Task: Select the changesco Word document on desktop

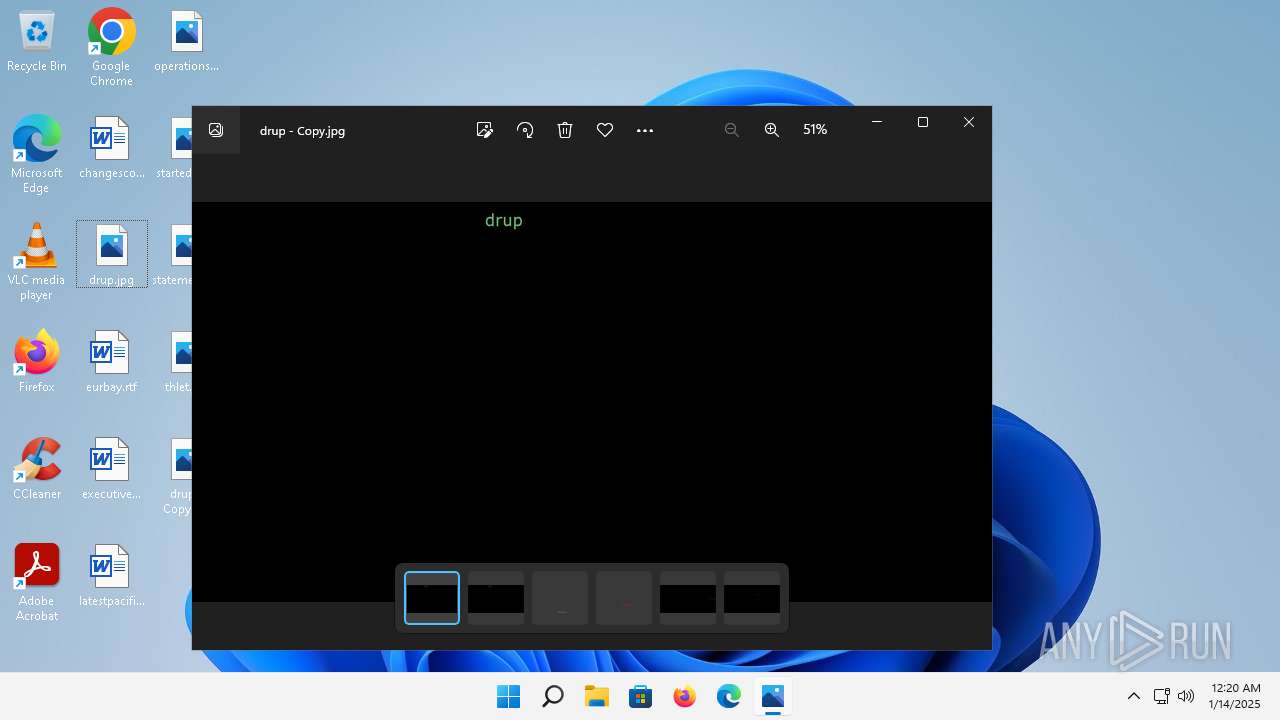Action: (x=111, y=149)
